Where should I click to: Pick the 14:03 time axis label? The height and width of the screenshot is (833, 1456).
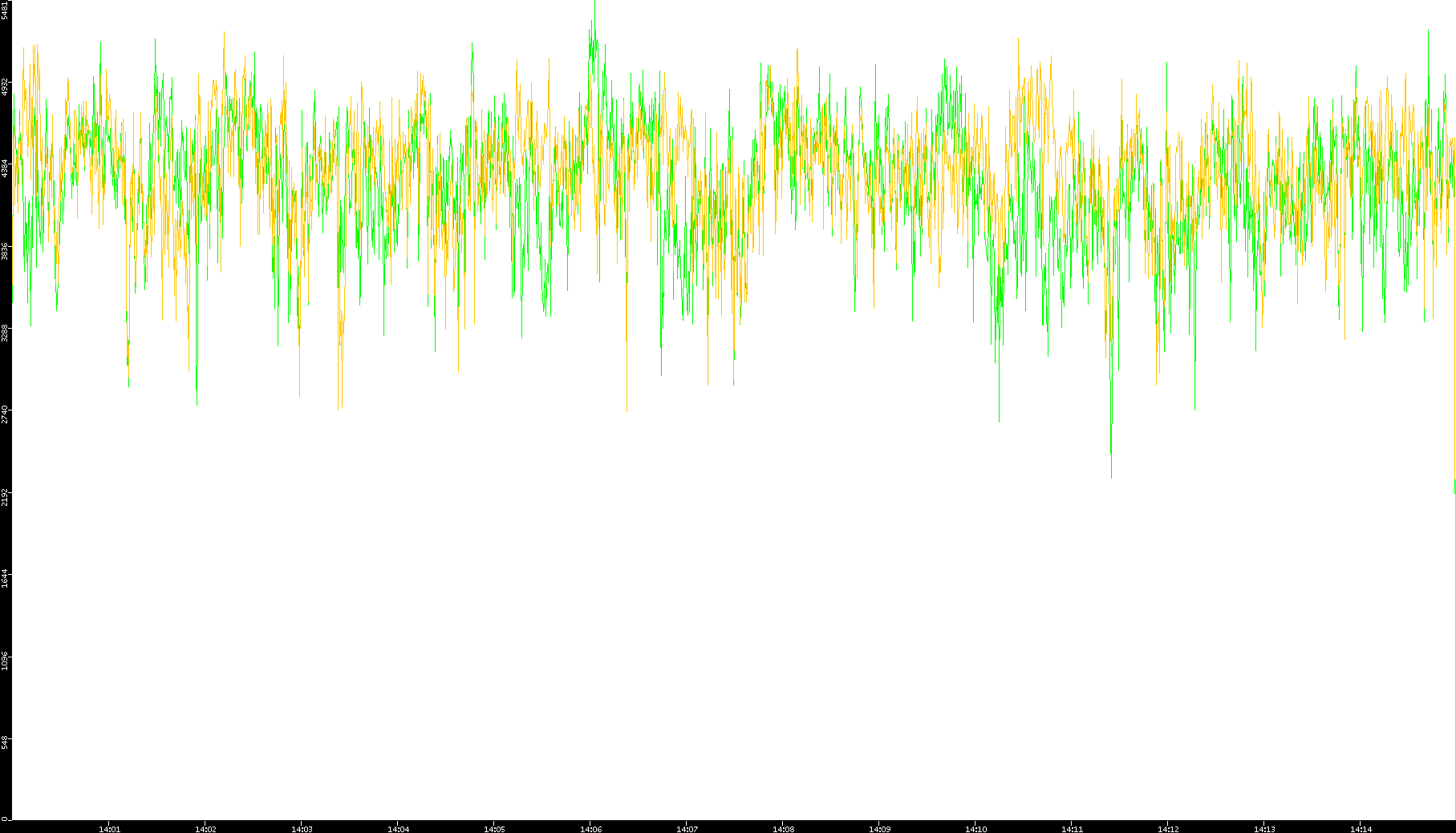[302, 829]
